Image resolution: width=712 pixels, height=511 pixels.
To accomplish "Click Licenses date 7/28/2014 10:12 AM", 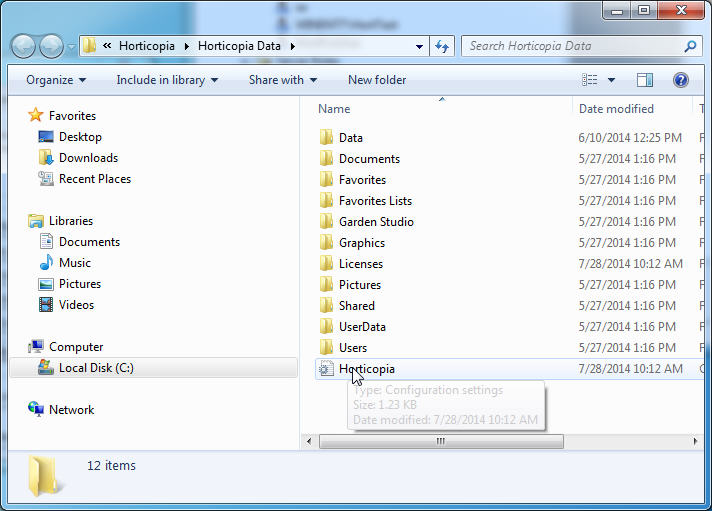I will [x=631, y=263].
